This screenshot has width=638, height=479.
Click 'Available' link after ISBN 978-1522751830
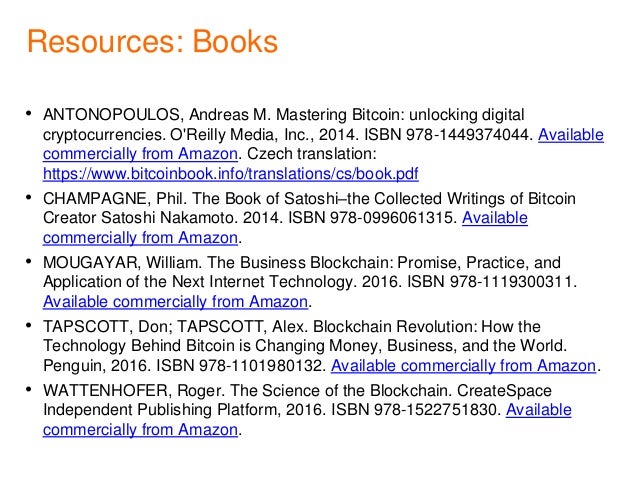(x=539, y=410)
